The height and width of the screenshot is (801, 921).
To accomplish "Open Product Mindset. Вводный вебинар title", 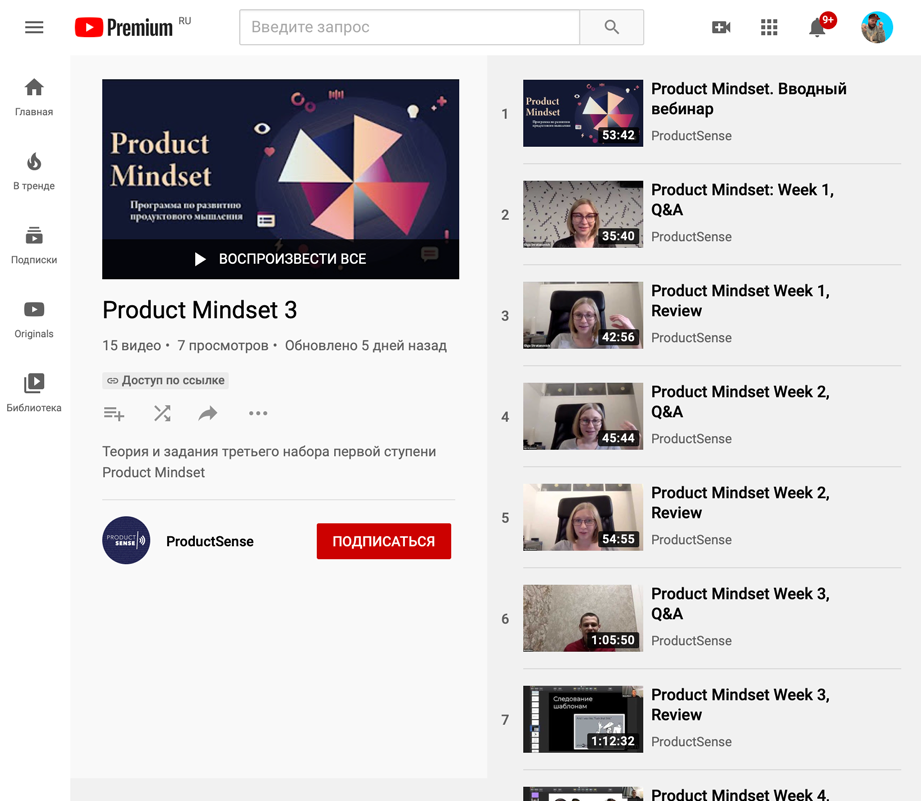I will (749, 99).
